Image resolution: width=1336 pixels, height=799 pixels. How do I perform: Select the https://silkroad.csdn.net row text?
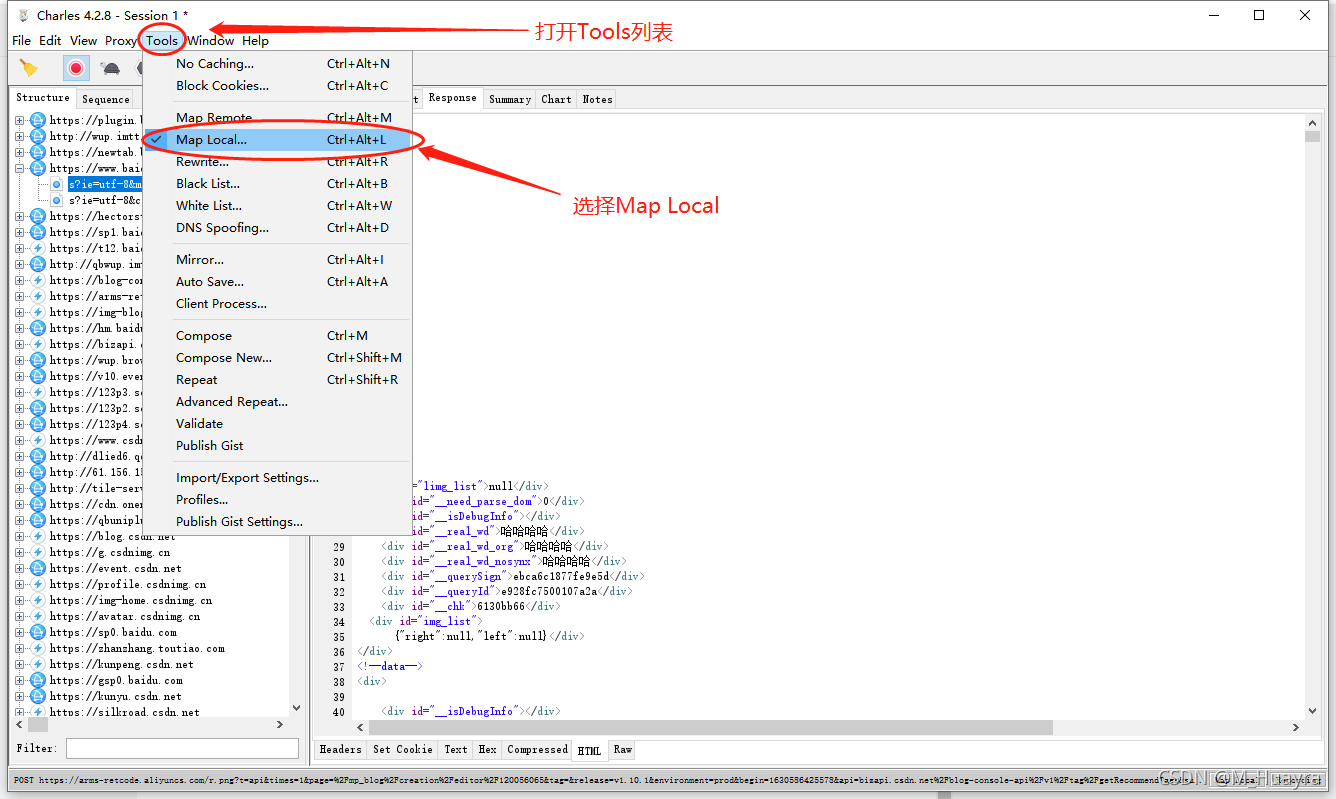(x=124, y=712)
